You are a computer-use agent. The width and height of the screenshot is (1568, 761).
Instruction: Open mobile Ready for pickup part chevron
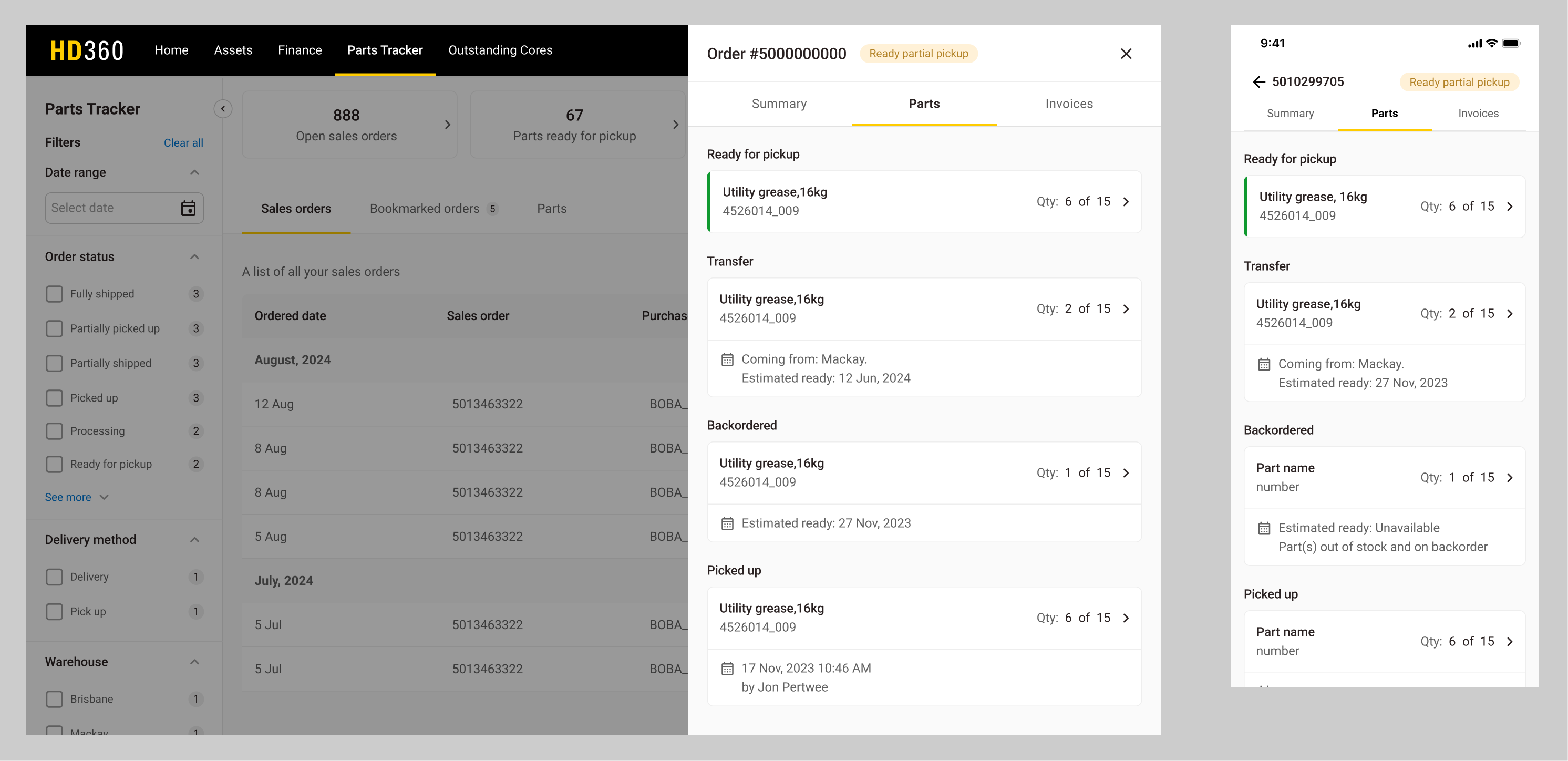pyautogui.click(x=1510, y=207)
